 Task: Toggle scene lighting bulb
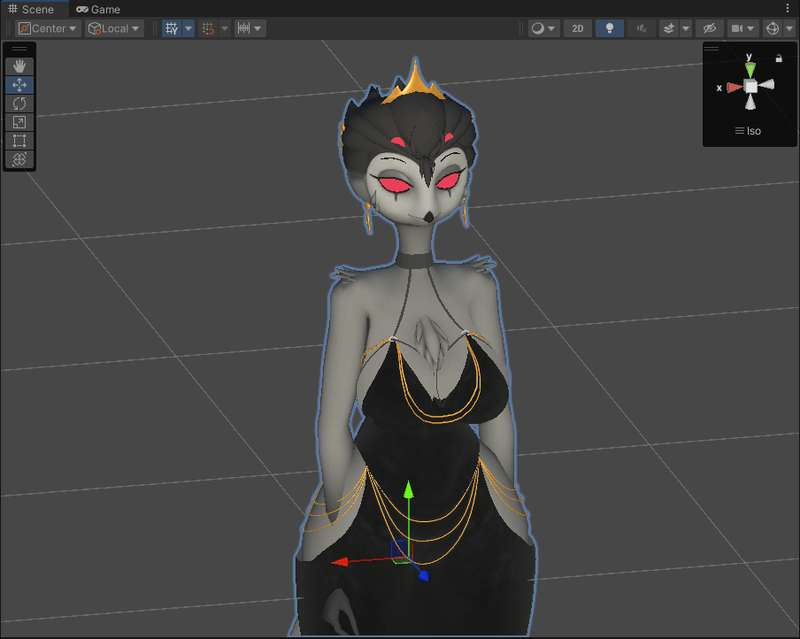pyautogui.click(x=609, y=29)
